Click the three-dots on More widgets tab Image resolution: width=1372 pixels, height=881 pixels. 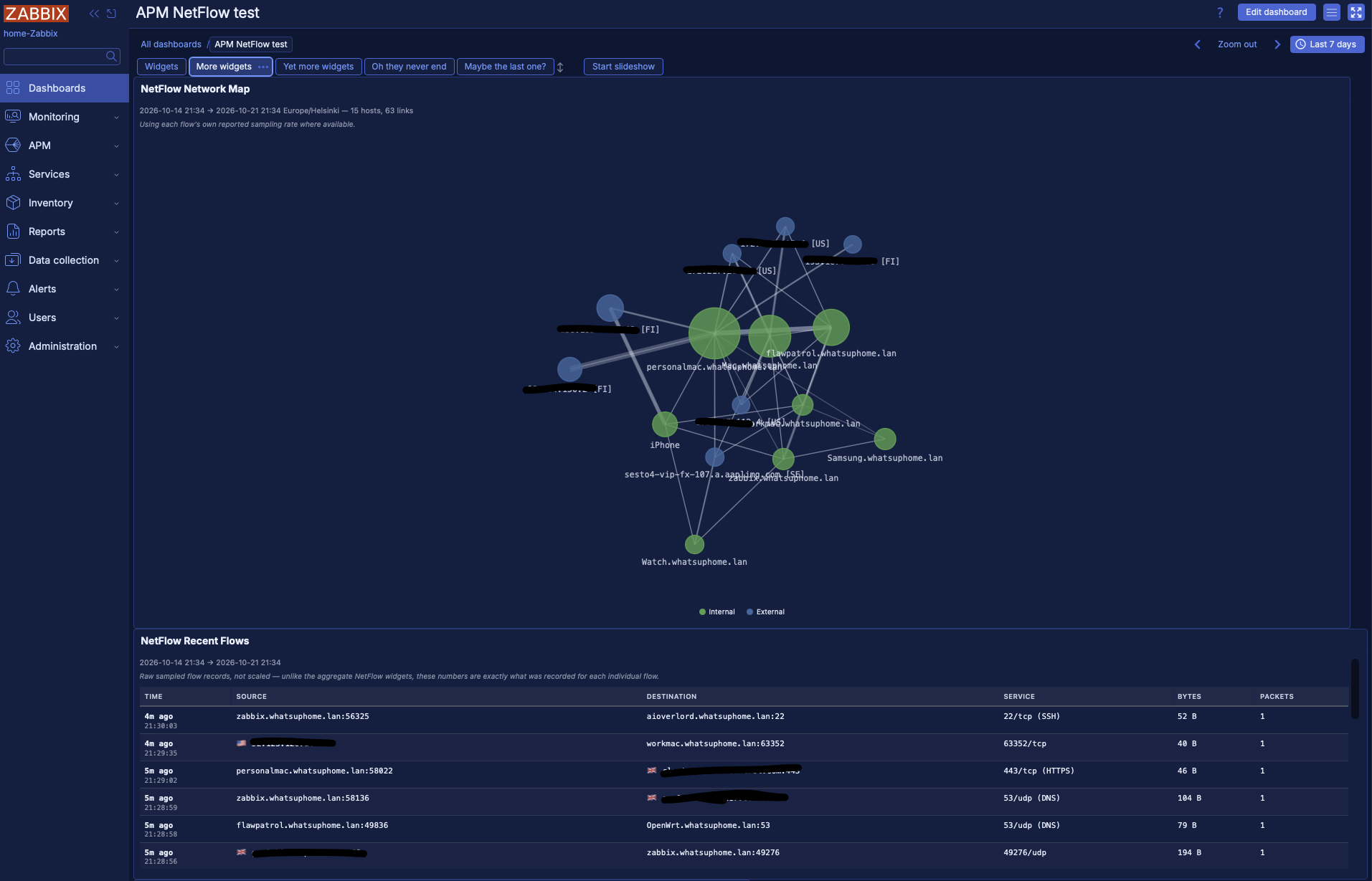263,67
